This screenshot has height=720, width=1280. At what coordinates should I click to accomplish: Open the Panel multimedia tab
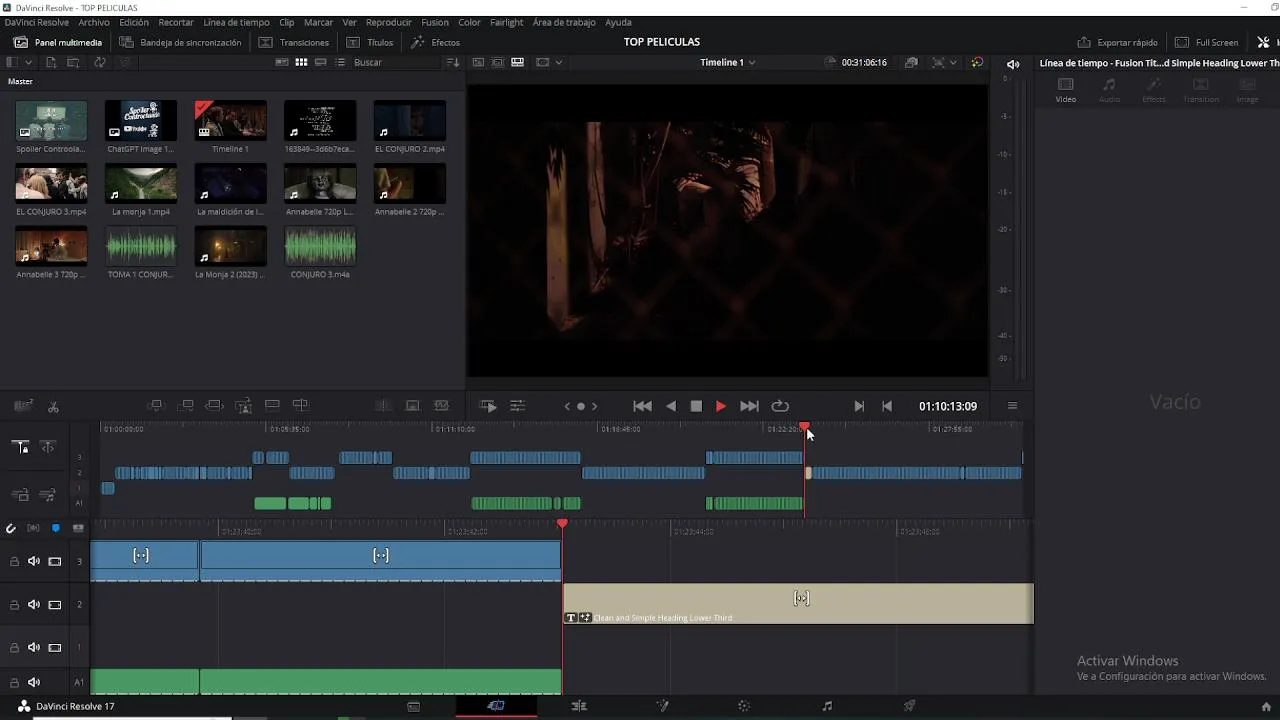pos(58,42)
